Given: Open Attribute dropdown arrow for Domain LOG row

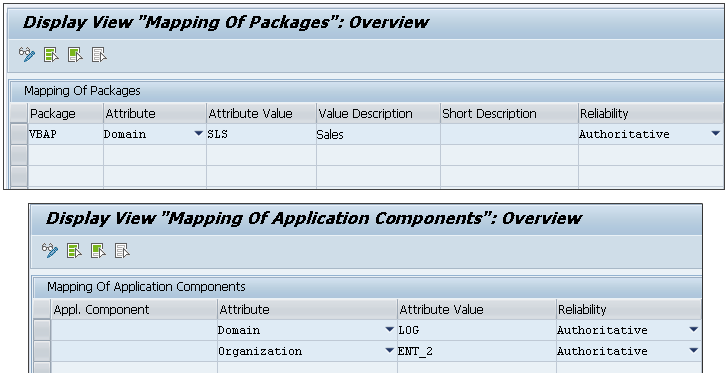Looking at the screenshot, I should (x=390, y=329).
